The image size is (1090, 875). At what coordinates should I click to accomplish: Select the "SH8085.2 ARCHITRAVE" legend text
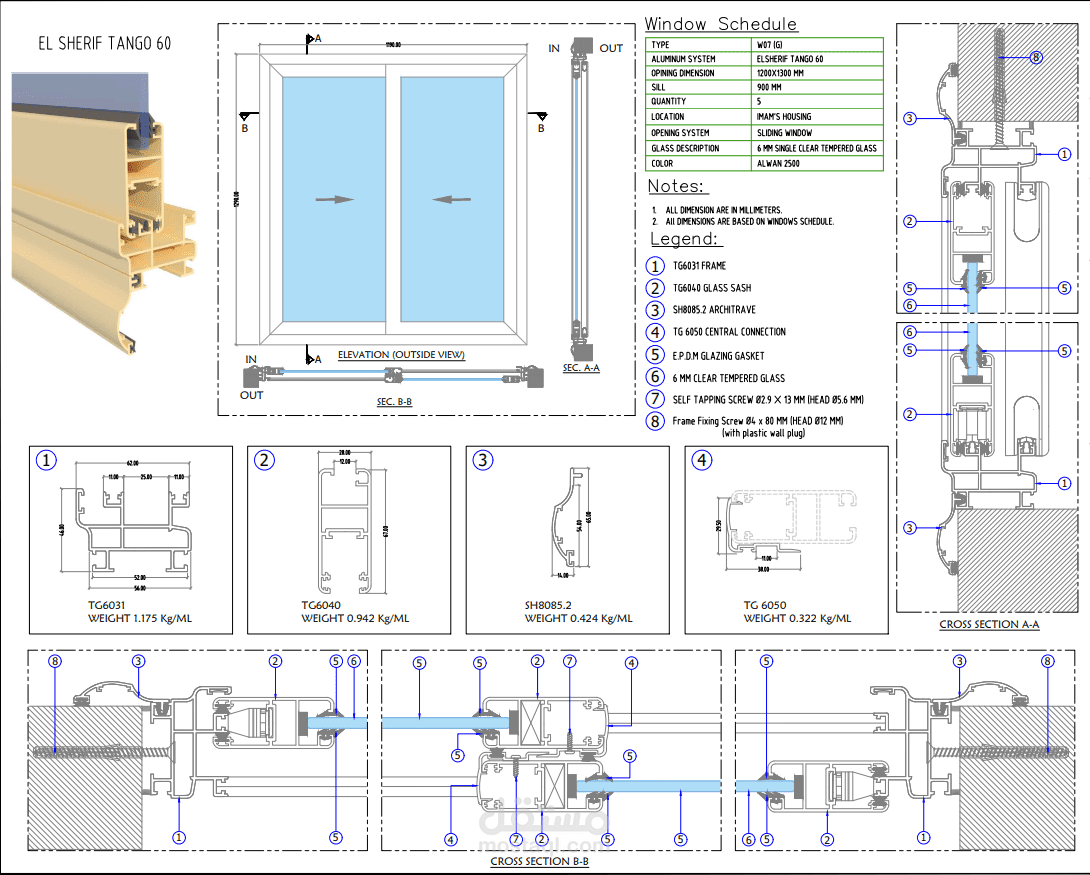(x=714, y=310)
